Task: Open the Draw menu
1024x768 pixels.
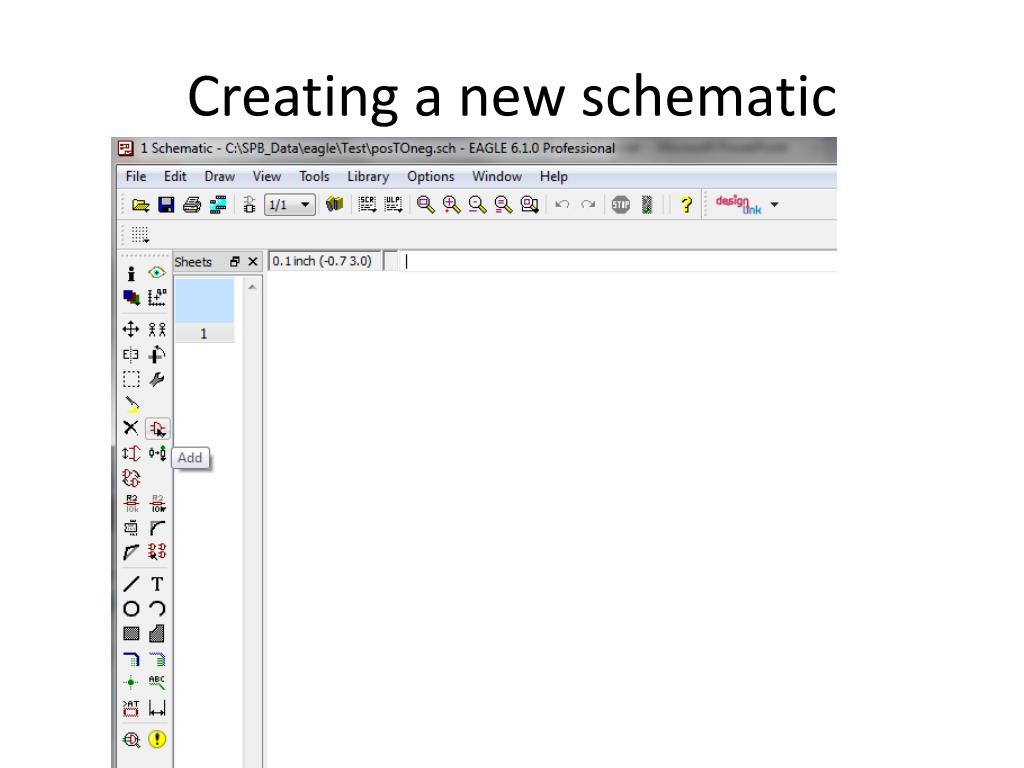Action: click(219, 176)
